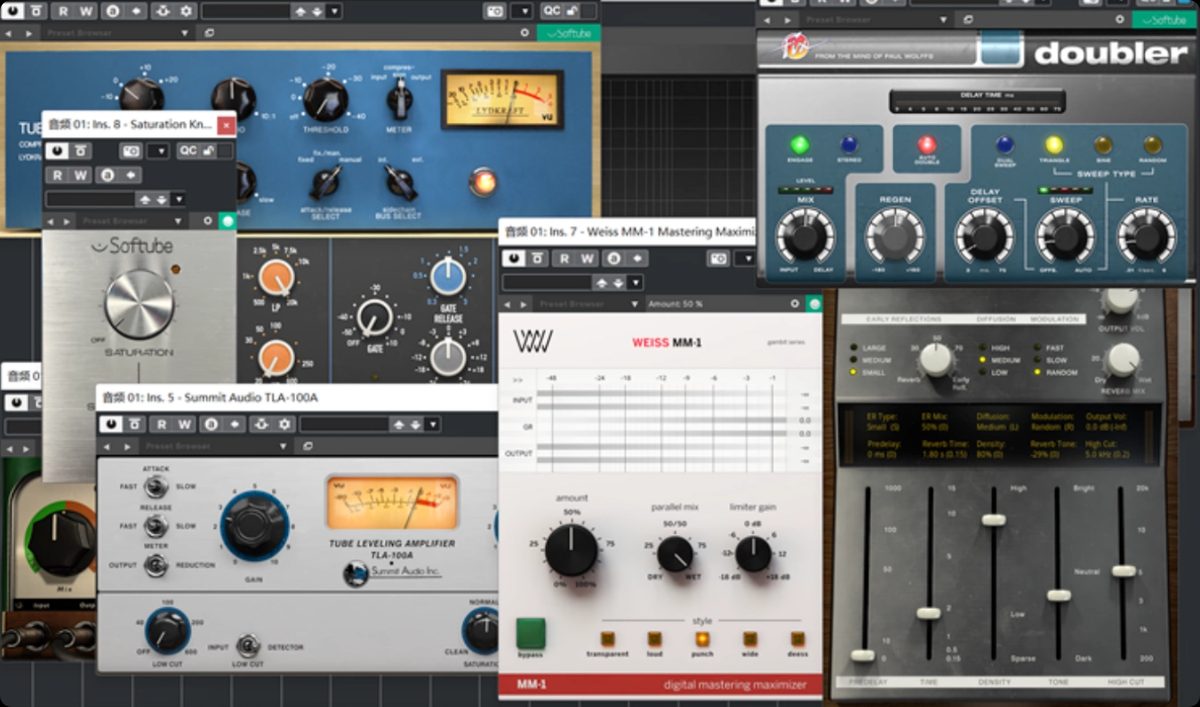Click bypass icon in Weiss MM-1 window
This screenshot has width=1200, height=707.
point(538,258)
